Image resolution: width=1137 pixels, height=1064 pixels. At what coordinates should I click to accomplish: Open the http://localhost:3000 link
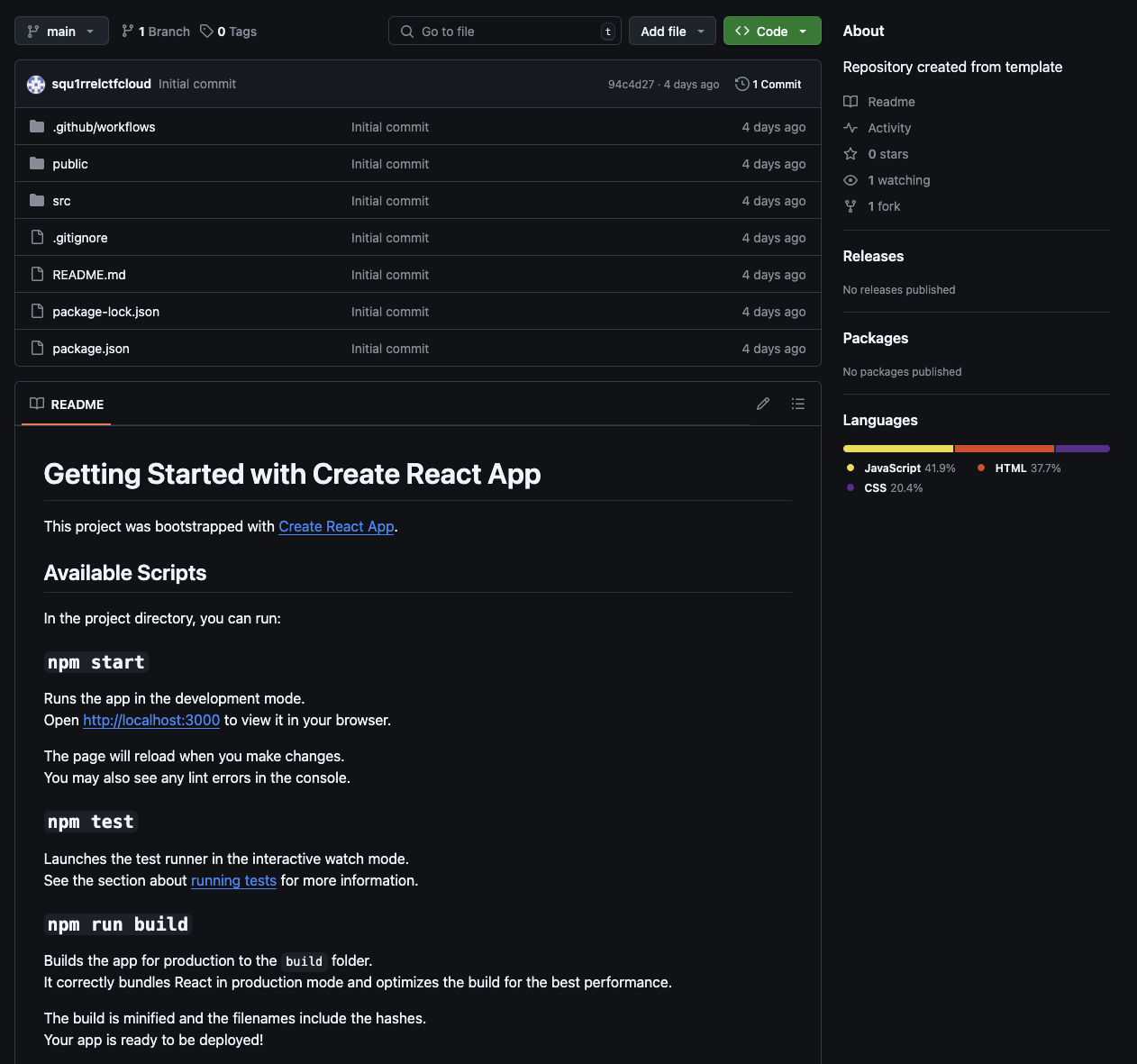[x=151, y=720]
